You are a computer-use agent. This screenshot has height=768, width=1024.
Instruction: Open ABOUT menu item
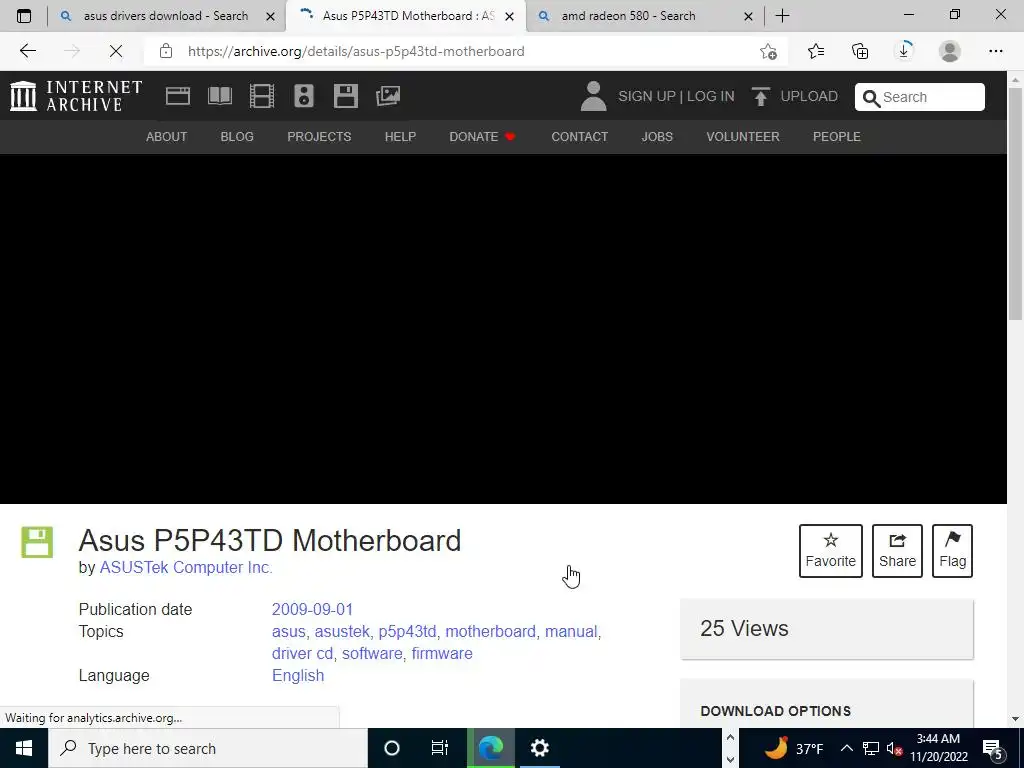pos(167,136)
